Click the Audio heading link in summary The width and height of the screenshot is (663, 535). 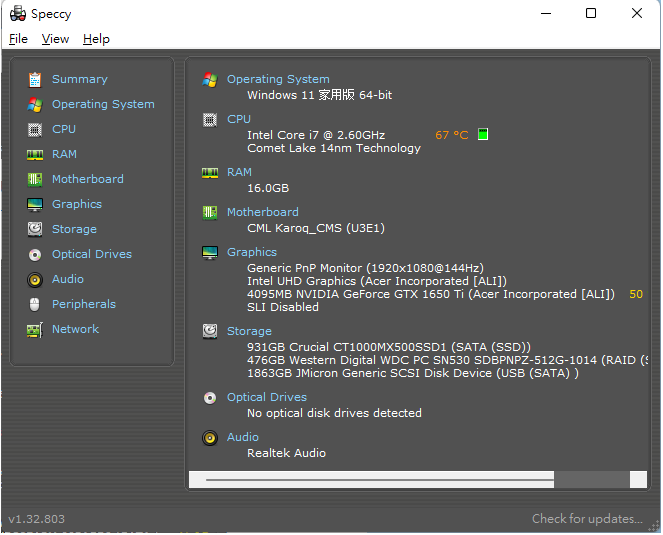pyautogui.click(x=242, y=437)
